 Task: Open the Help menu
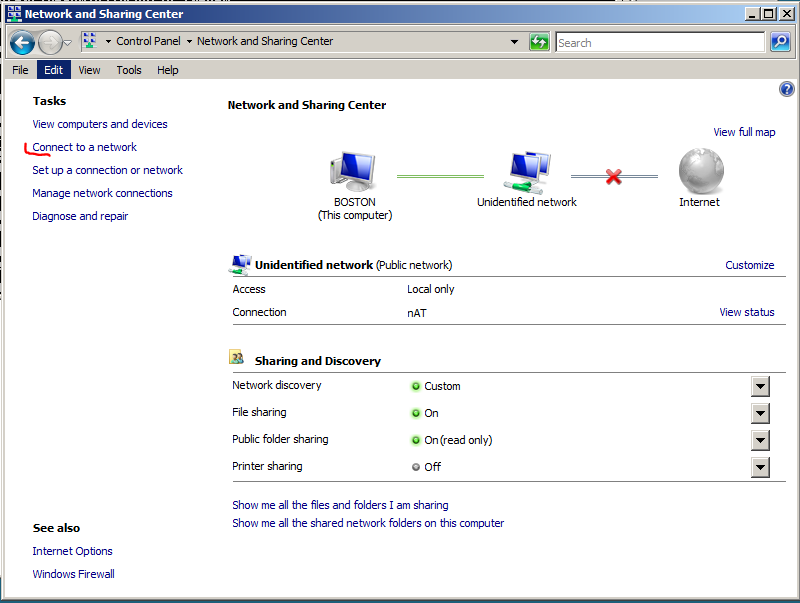(167, 70)
